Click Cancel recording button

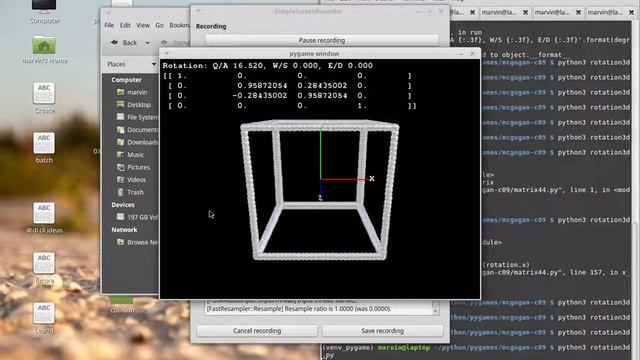tap(257, 331)
